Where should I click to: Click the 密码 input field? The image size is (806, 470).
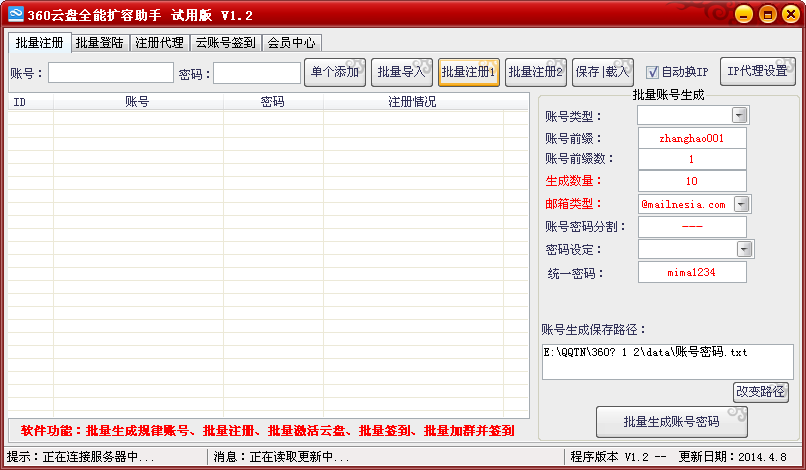coord(257,73)
